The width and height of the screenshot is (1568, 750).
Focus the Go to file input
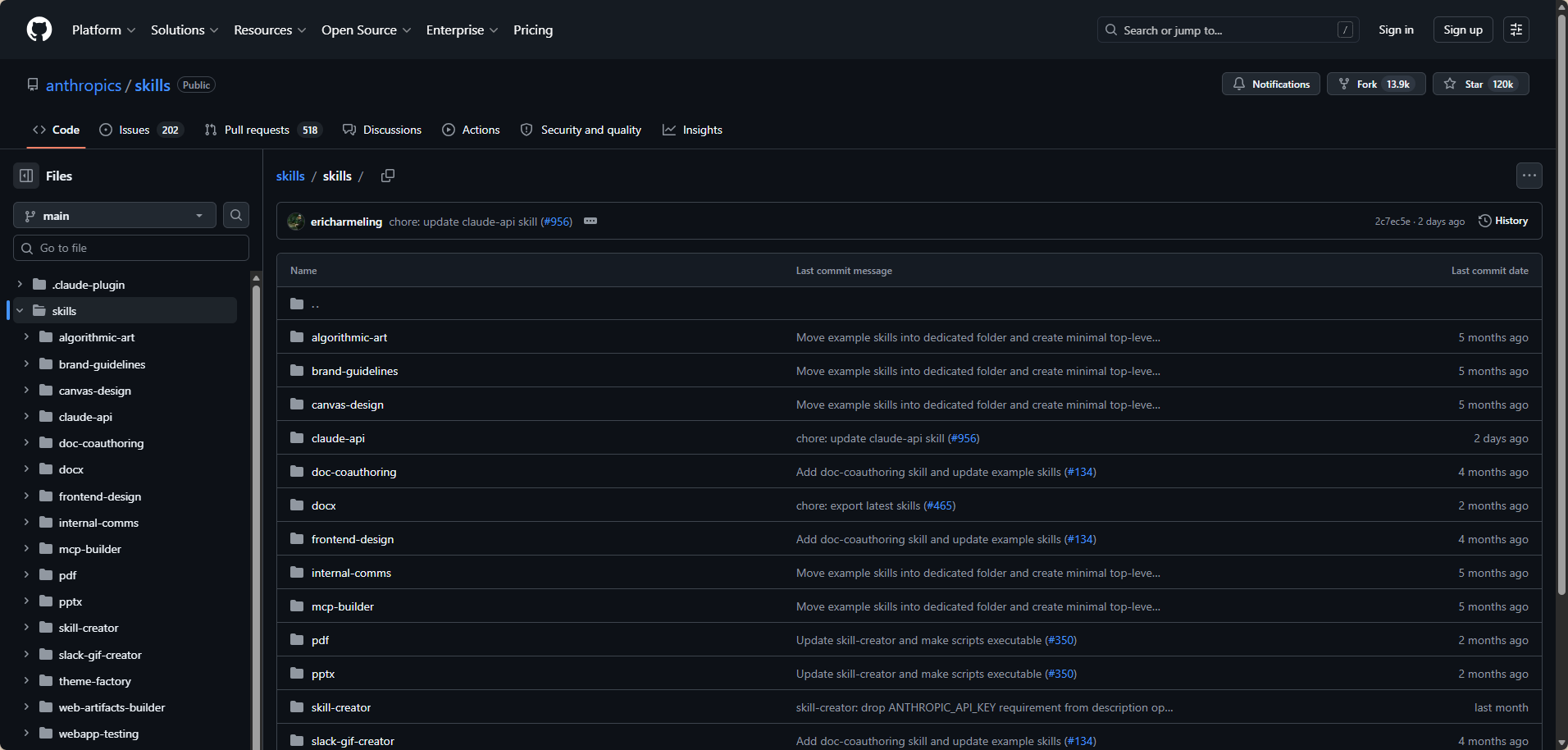click(131, 248)
